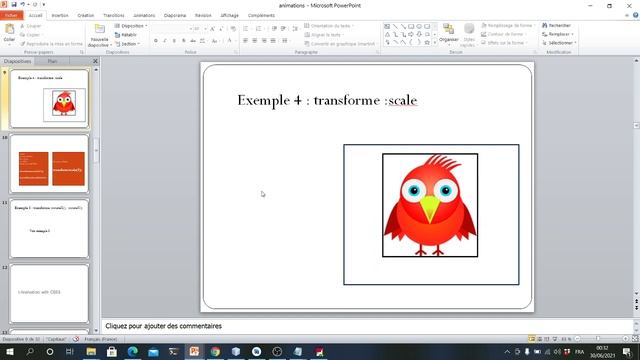Insert a text box from shapes gallery
The image size is (640, 360).
pyautogui.click(x=387, y=27)
